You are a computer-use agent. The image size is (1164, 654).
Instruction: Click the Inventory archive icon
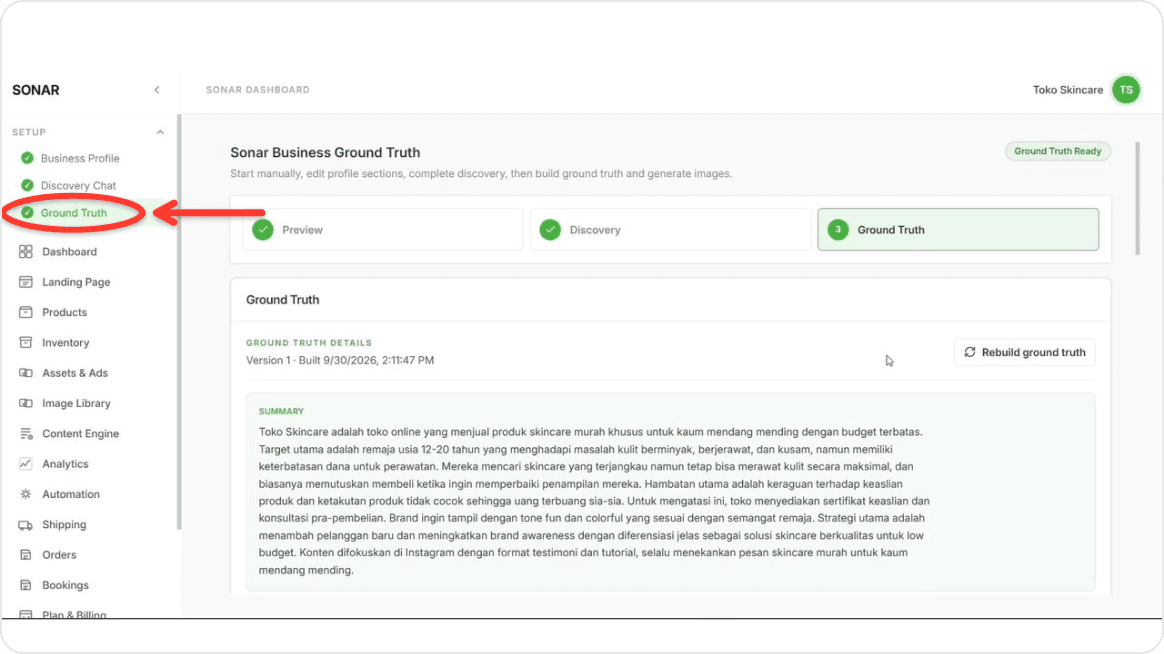[x=26, y=343]
